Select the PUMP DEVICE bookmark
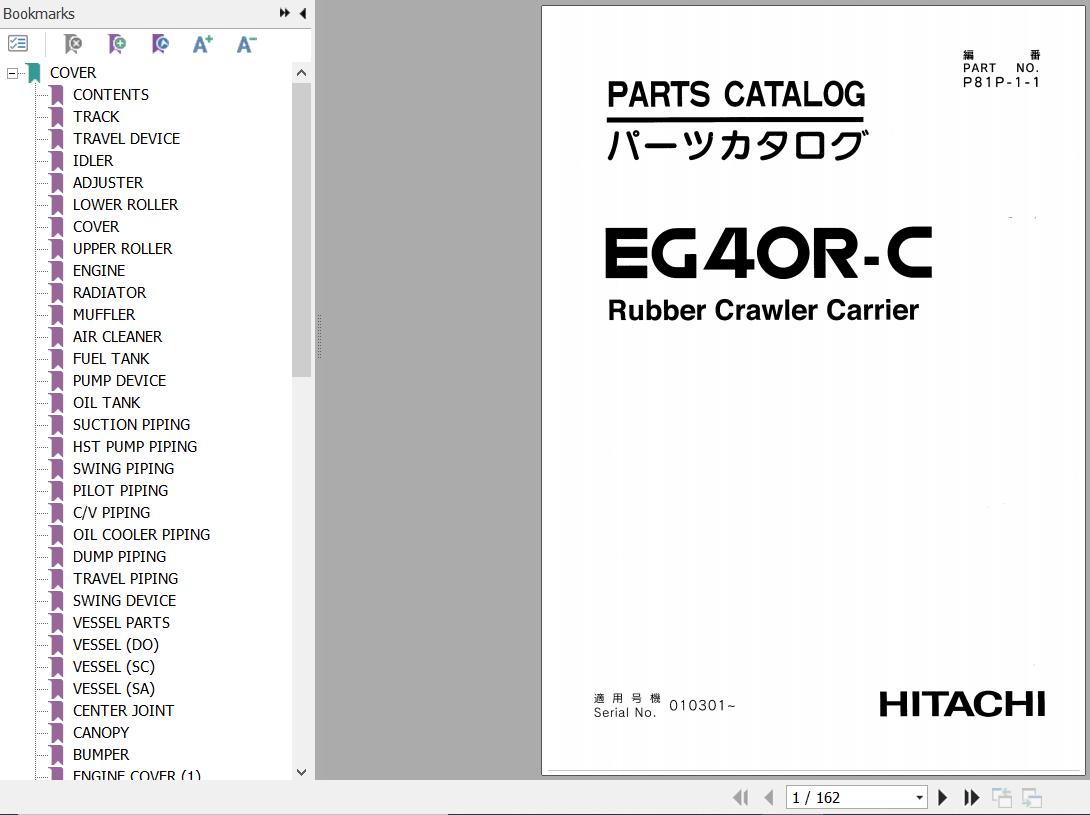This screenshot has height=815, width=1090. 119,381
